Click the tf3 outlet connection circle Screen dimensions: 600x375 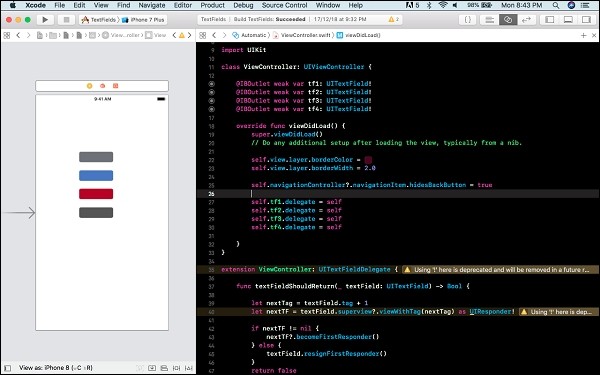pyautogui.click(x=212, y=100)
